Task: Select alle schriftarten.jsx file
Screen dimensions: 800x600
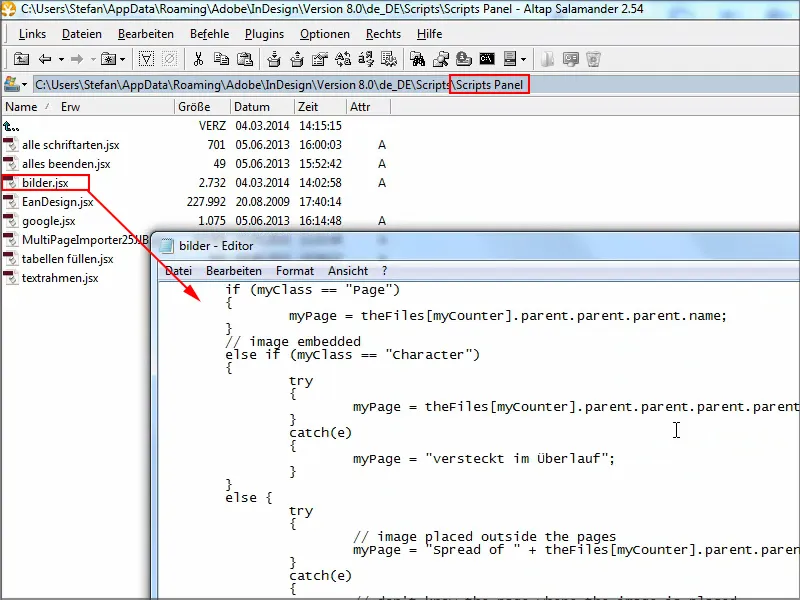Action: pyautogui.click(x=70, y=145)
